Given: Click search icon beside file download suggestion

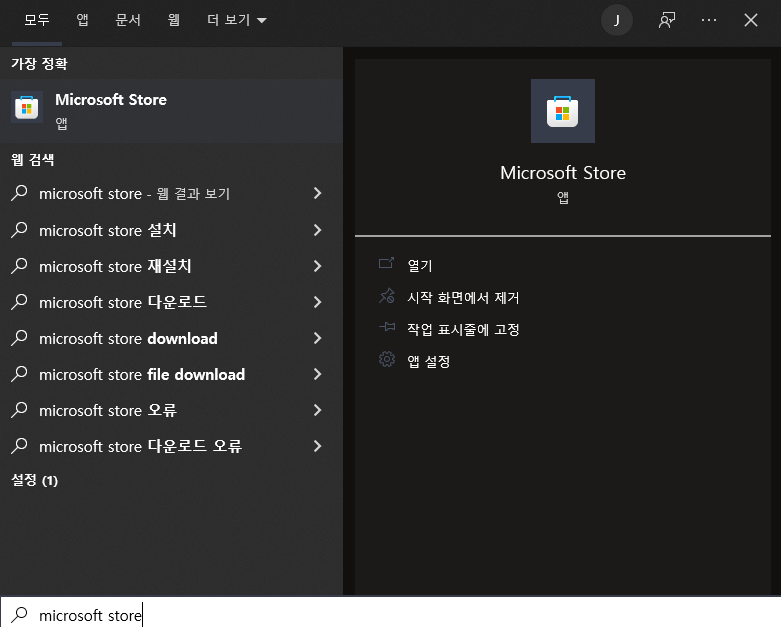Looking at the screenshot, I should click(x=19, y=374).
